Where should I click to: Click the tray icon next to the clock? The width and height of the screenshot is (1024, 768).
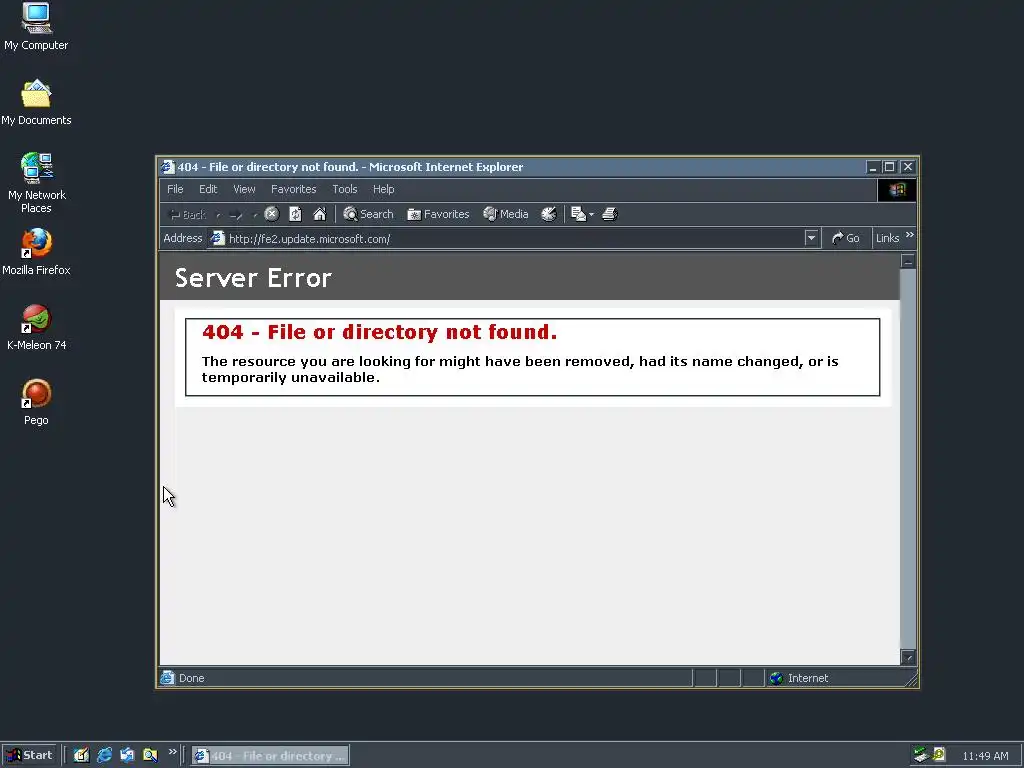click(939, 755)
